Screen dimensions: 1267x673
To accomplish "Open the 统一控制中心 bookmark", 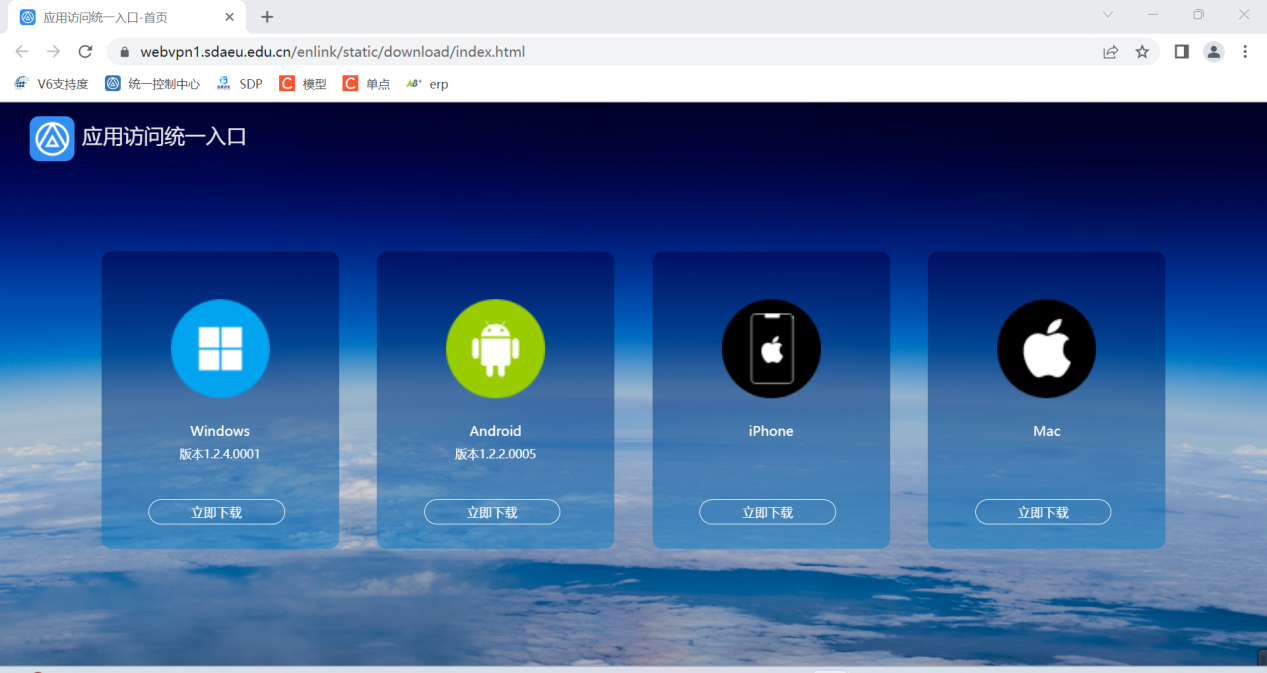I will click(153, 84).
